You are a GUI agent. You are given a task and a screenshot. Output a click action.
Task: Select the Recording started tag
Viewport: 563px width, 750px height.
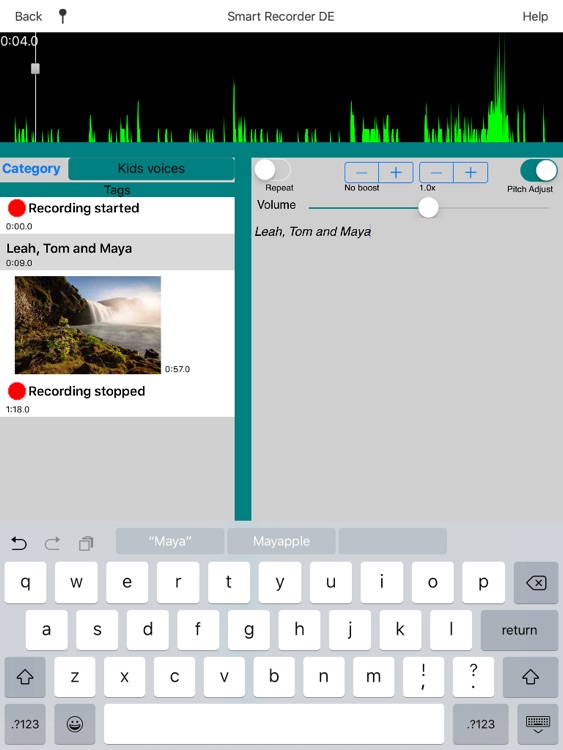point(117,215)
